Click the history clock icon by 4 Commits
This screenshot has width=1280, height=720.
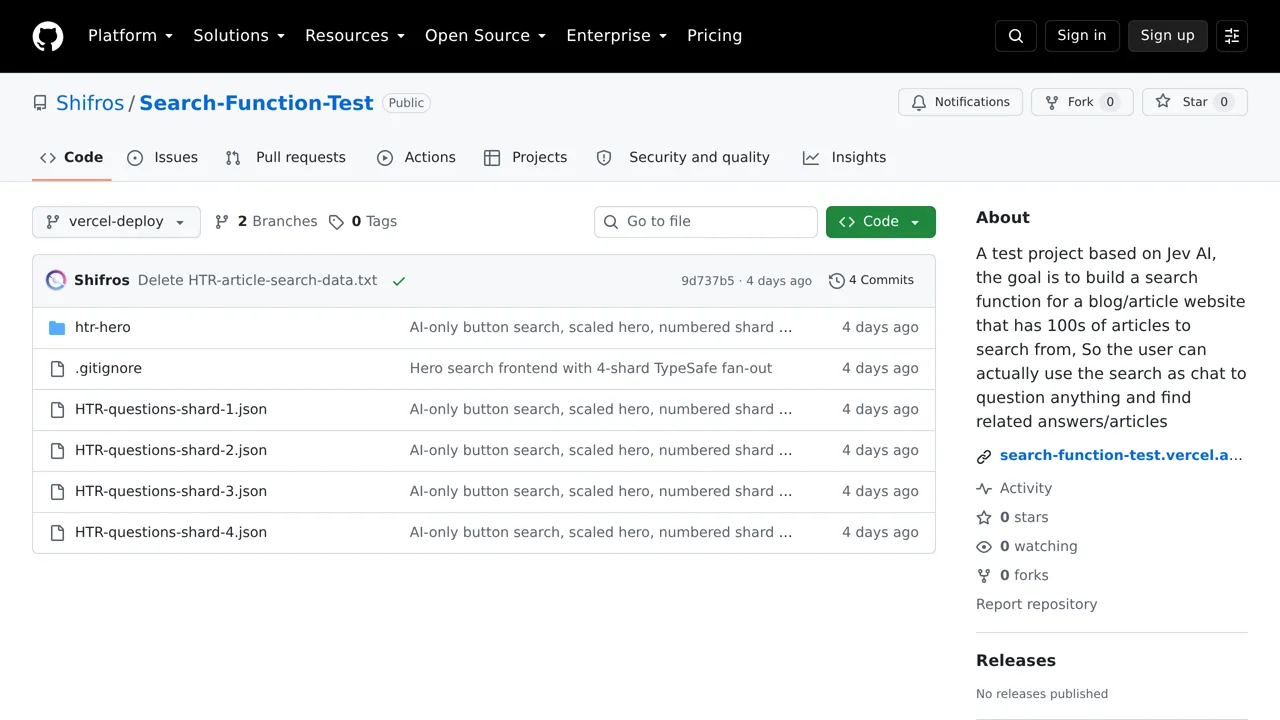[837, 281]
